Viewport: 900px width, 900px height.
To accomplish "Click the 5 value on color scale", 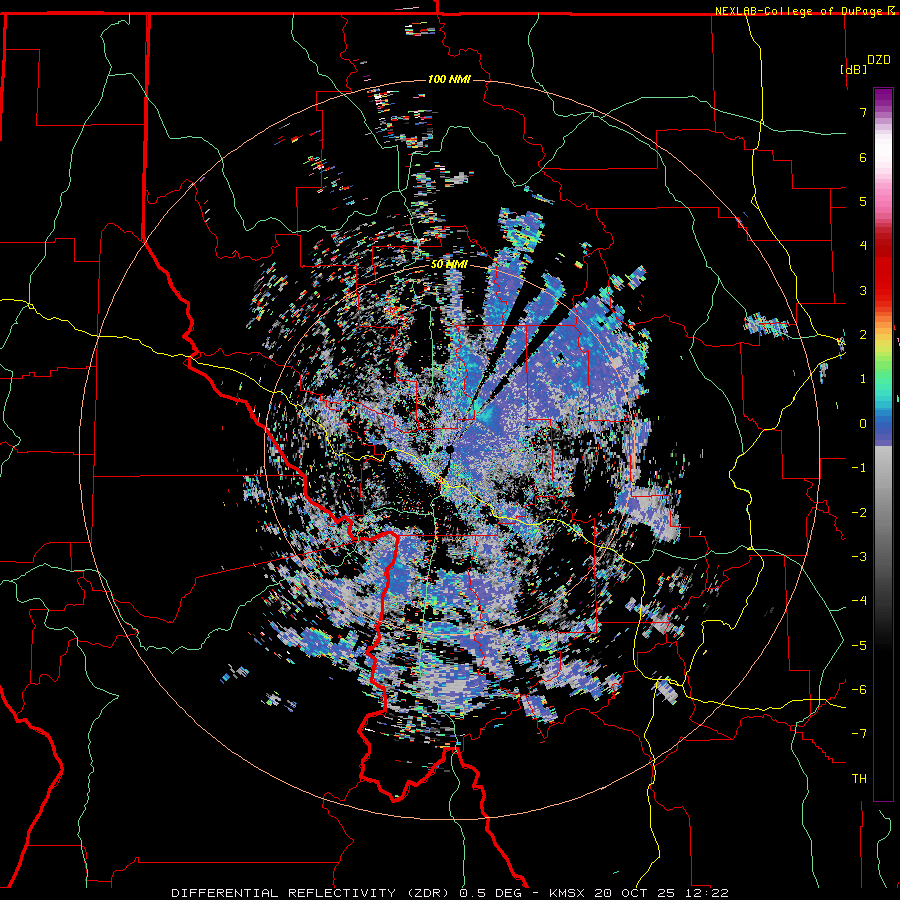I will click(x=863, y=201).
